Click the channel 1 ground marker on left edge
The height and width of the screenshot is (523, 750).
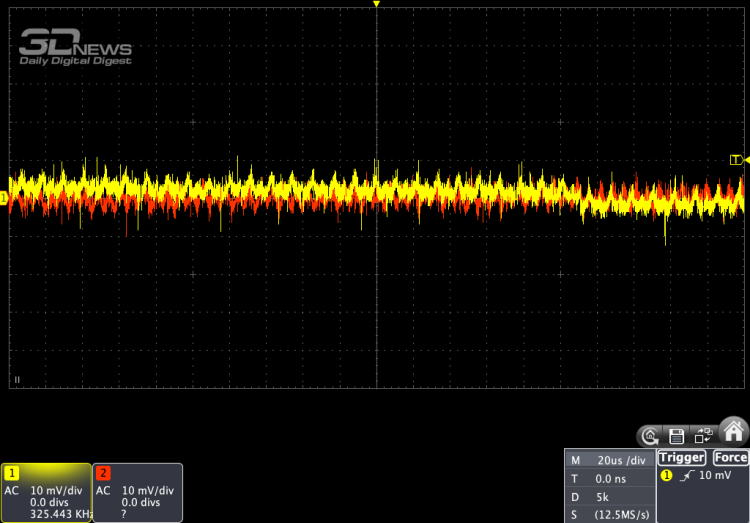(x=4, y=199)
